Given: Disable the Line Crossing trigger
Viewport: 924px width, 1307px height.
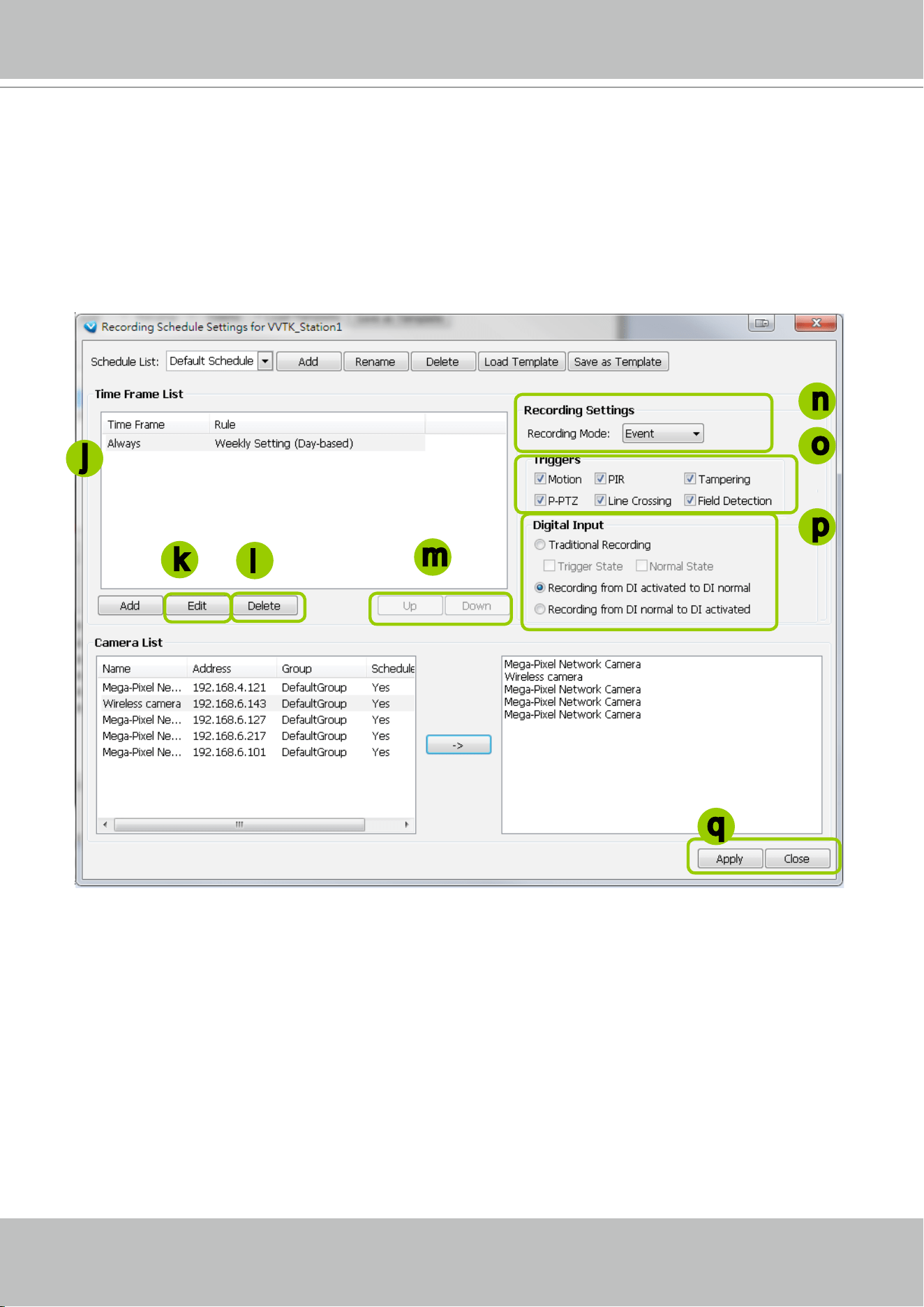Looking at the screenshot, I should tap(599, 501).
